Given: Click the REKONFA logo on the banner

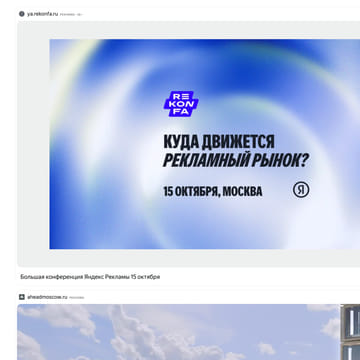Looking at the screenshot, I should (x=181, y=104).
